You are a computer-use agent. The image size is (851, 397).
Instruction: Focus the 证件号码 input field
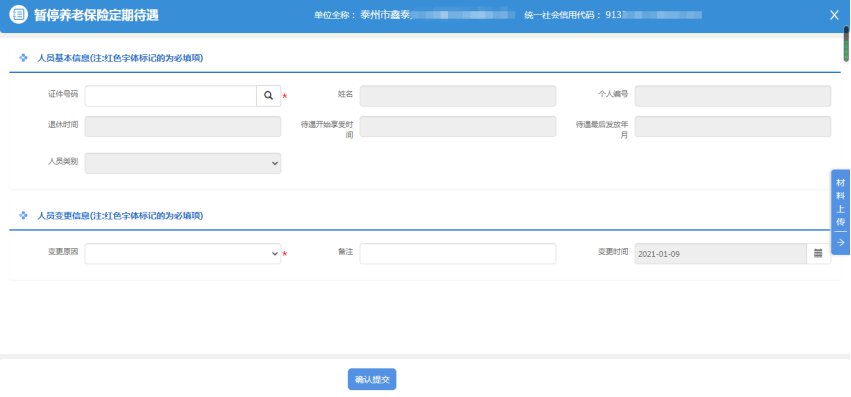tap(170, 96)
